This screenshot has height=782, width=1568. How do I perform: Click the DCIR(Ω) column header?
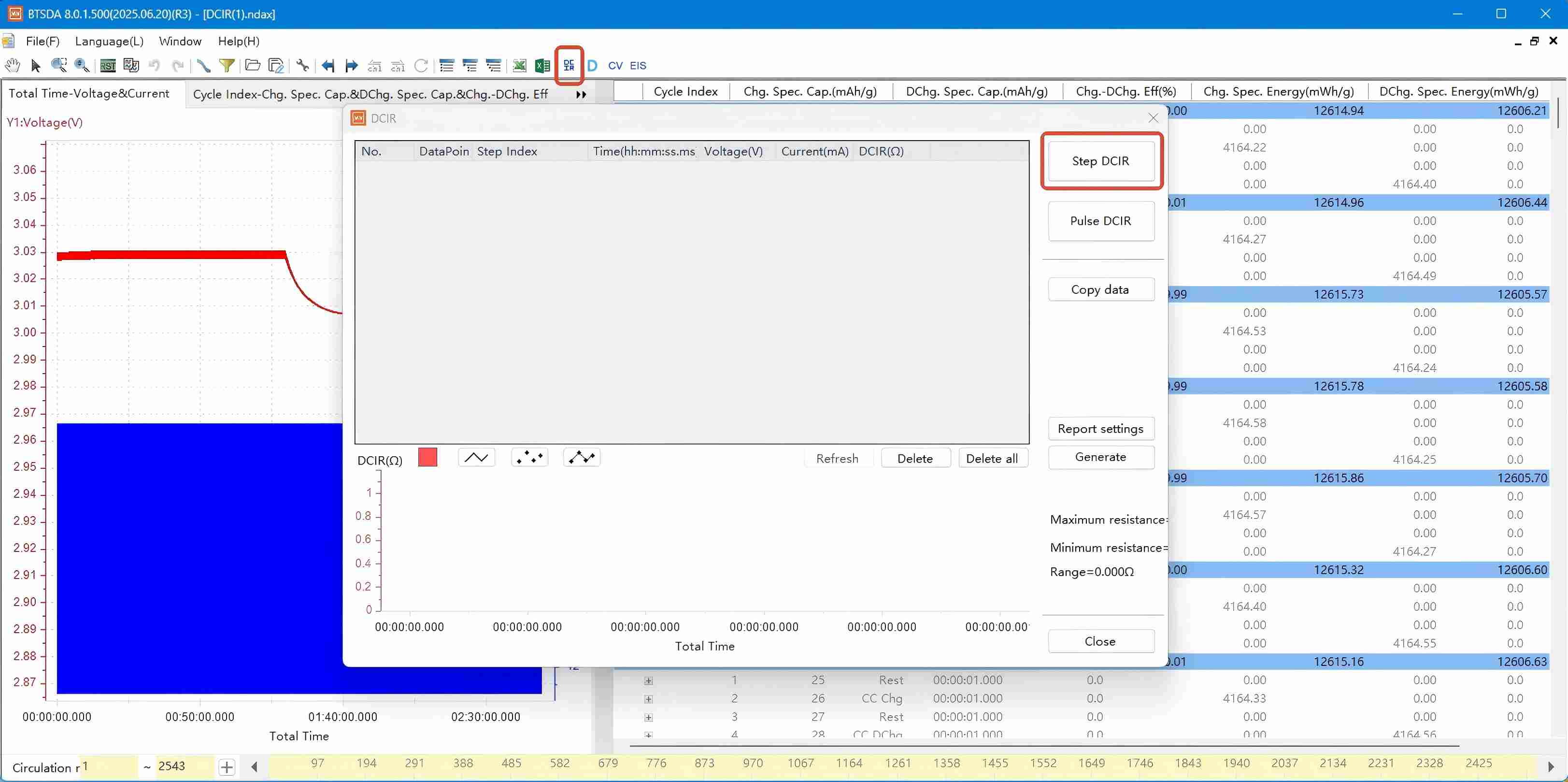tap(892, 152)
